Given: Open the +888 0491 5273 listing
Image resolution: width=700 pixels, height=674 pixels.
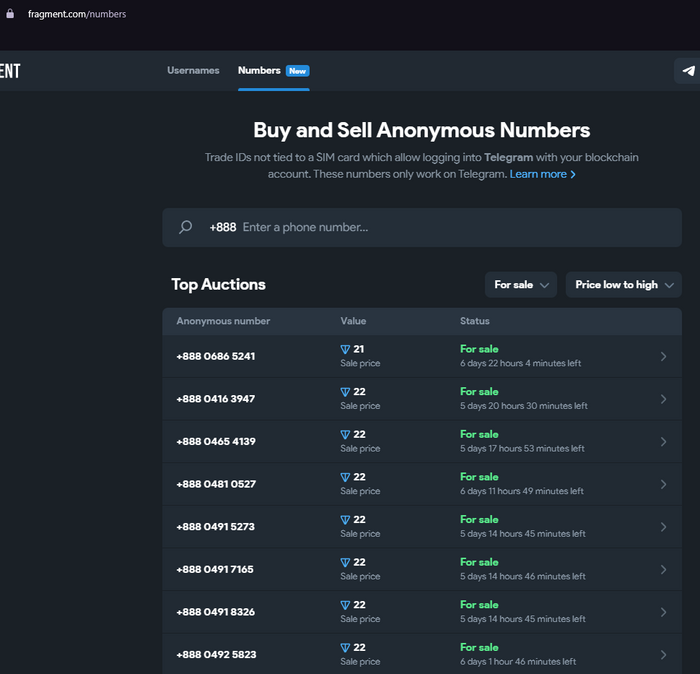Looking at the screenshot, I should [422, 527].
